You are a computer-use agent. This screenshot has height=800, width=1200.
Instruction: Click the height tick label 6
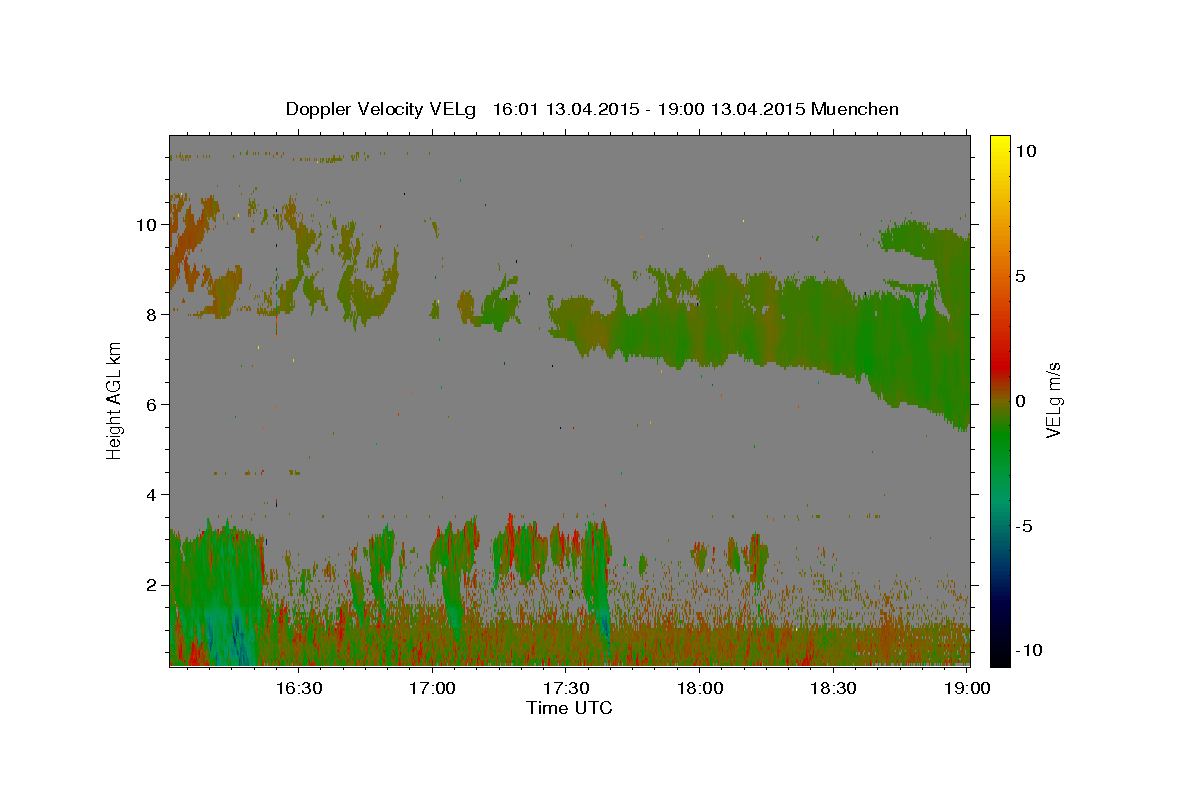pos(152,405)
